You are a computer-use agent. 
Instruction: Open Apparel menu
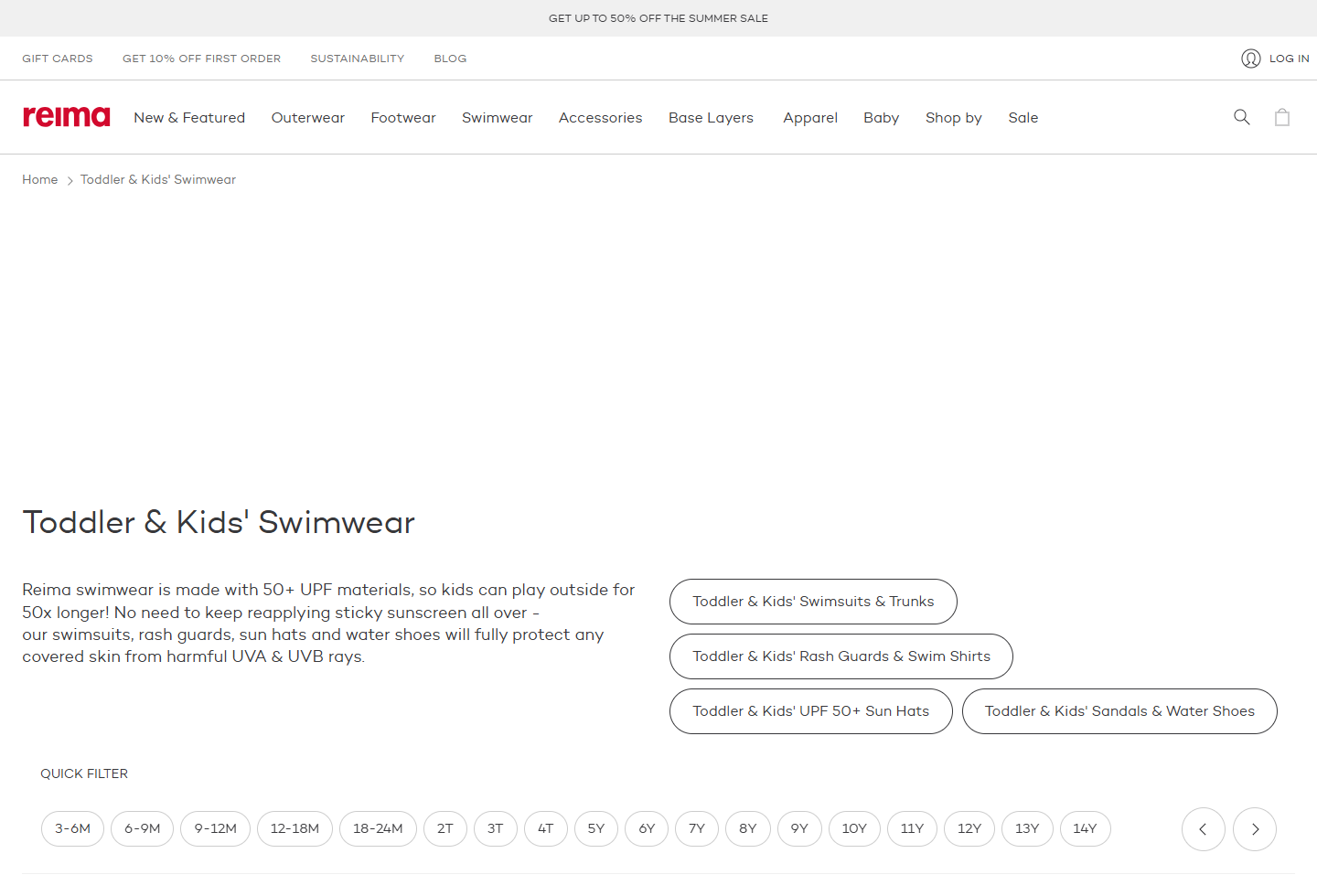[x=810, y=118]
